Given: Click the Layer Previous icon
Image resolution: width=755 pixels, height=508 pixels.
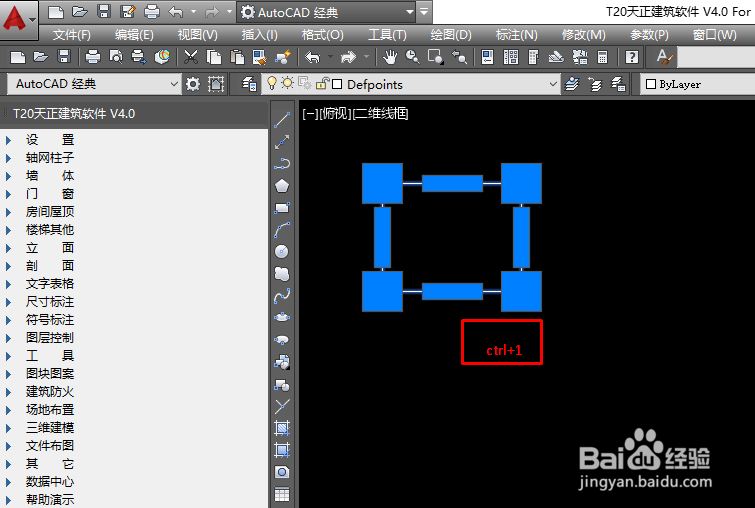Looking at the screenshot, I should (x=595, y=84).
